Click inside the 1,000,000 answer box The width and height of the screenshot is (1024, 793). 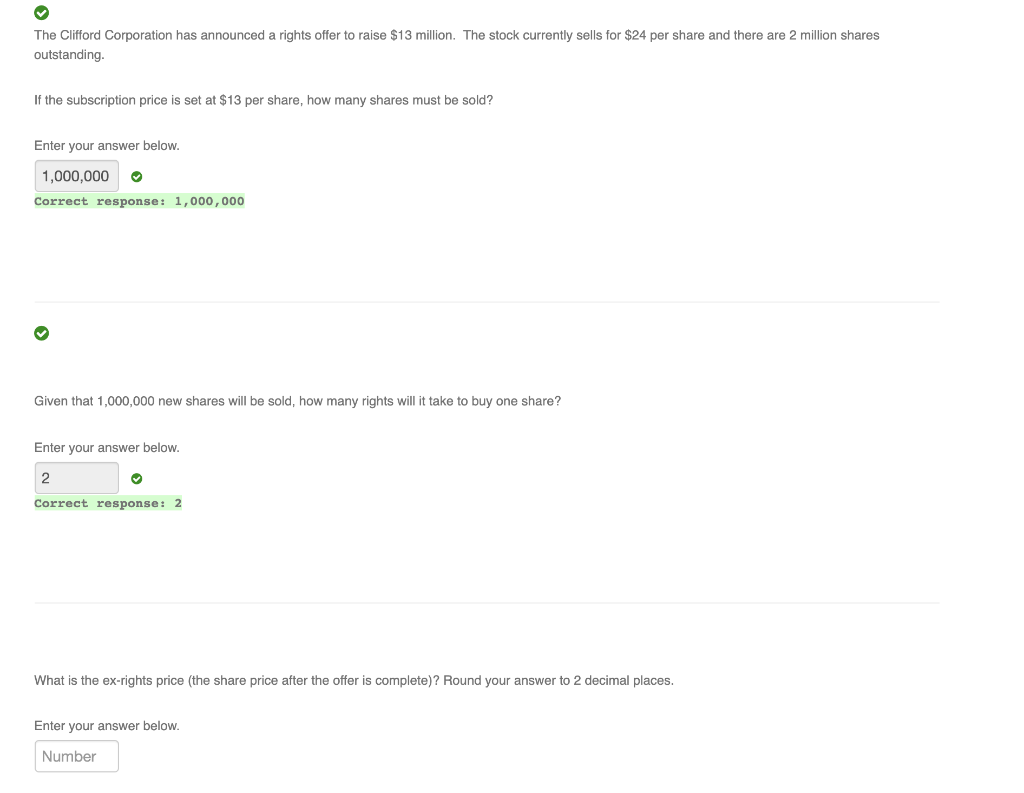(77, 175)
